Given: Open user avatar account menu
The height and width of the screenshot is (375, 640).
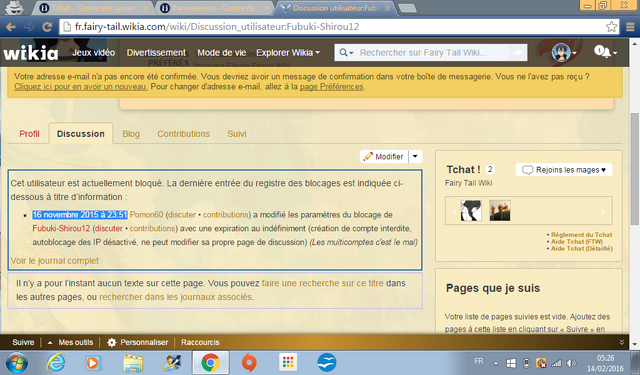Looking at the screenshot, I should pyautogui.click(x=564, y=53).
